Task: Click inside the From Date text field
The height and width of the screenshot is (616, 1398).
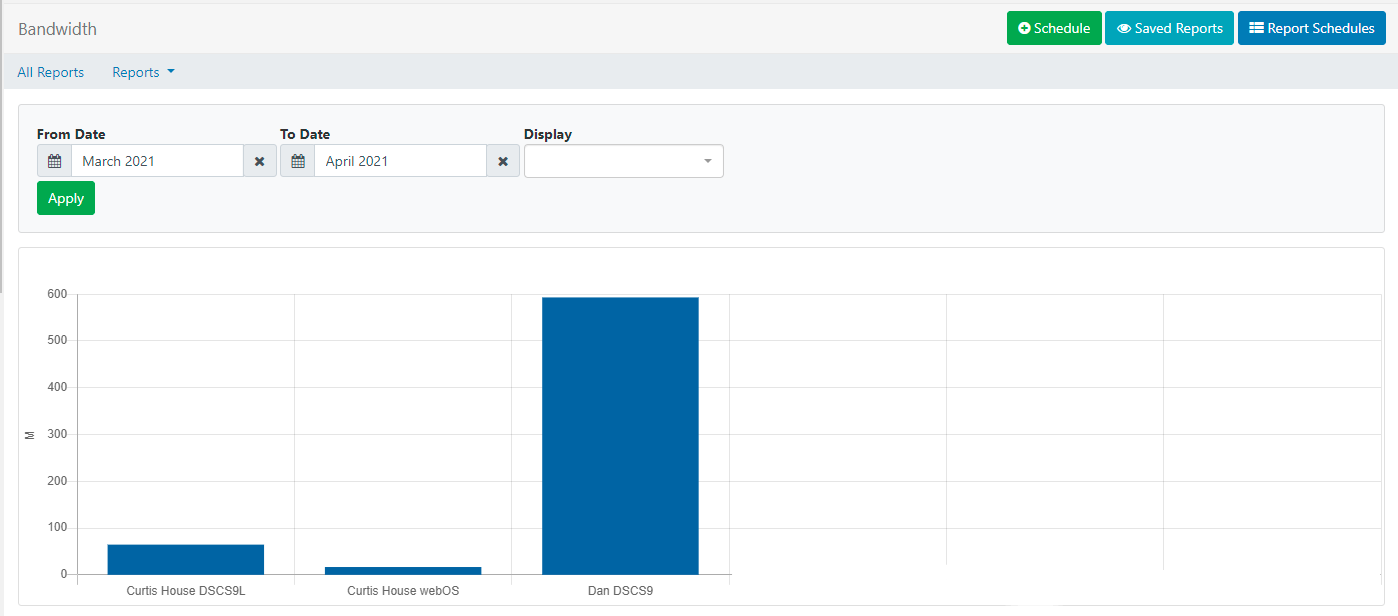Action: [157, 161]
